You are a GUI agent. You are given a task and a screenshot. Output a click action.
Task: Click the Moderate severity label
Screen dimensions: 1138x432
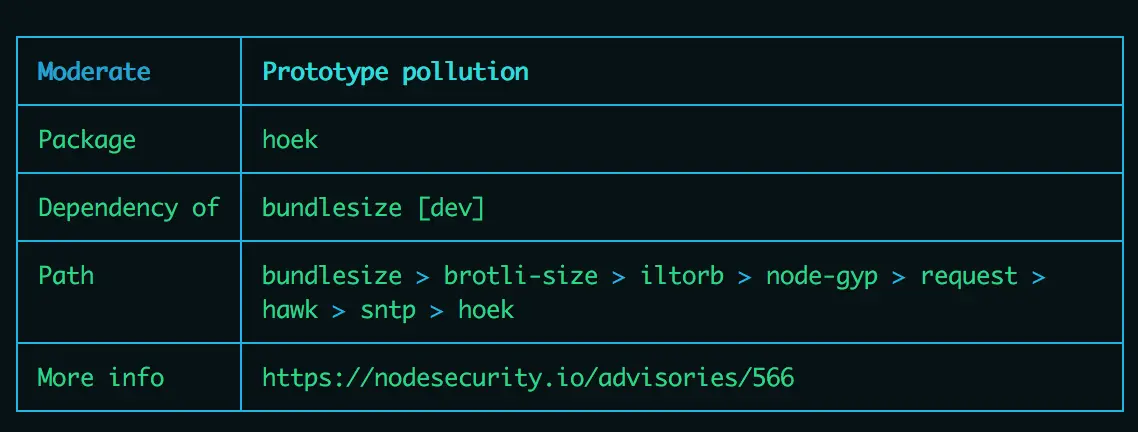point(94,72)
